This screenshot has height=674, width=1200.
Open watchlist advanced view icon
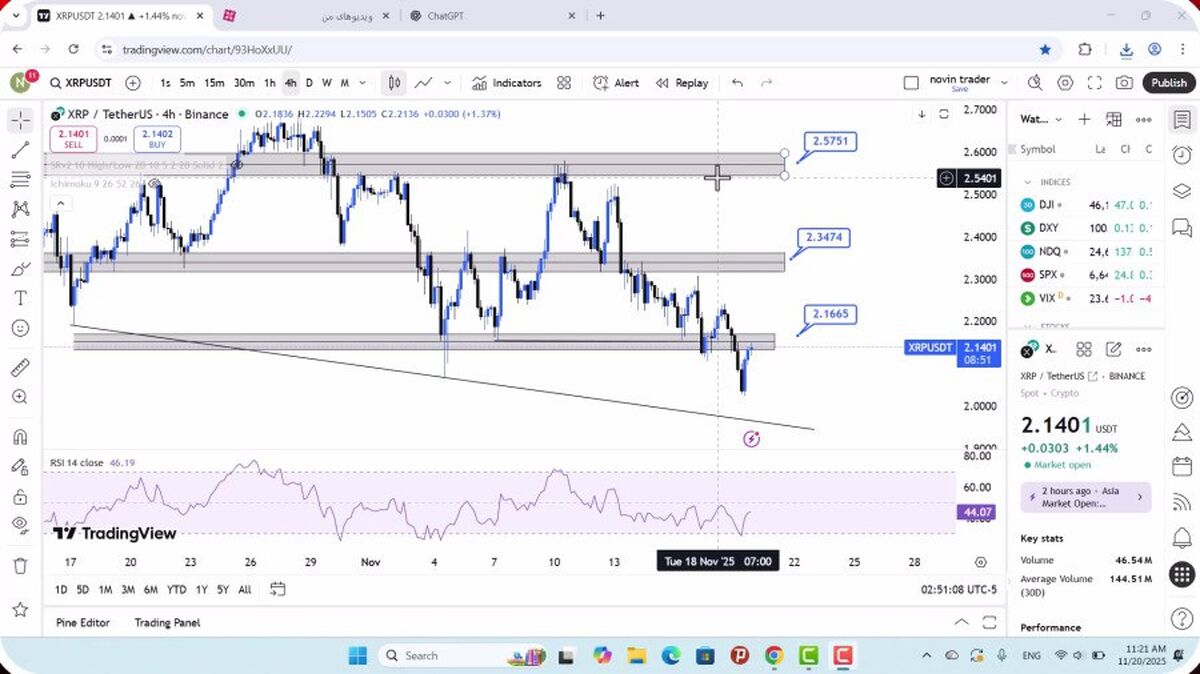click(1114, 119)
